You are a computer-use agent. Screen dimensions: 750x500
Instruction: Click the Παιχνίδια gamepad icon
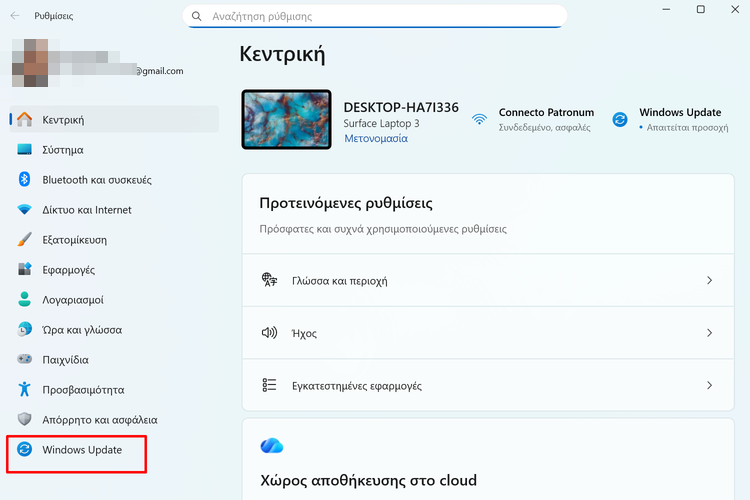(x=25, y=360)
